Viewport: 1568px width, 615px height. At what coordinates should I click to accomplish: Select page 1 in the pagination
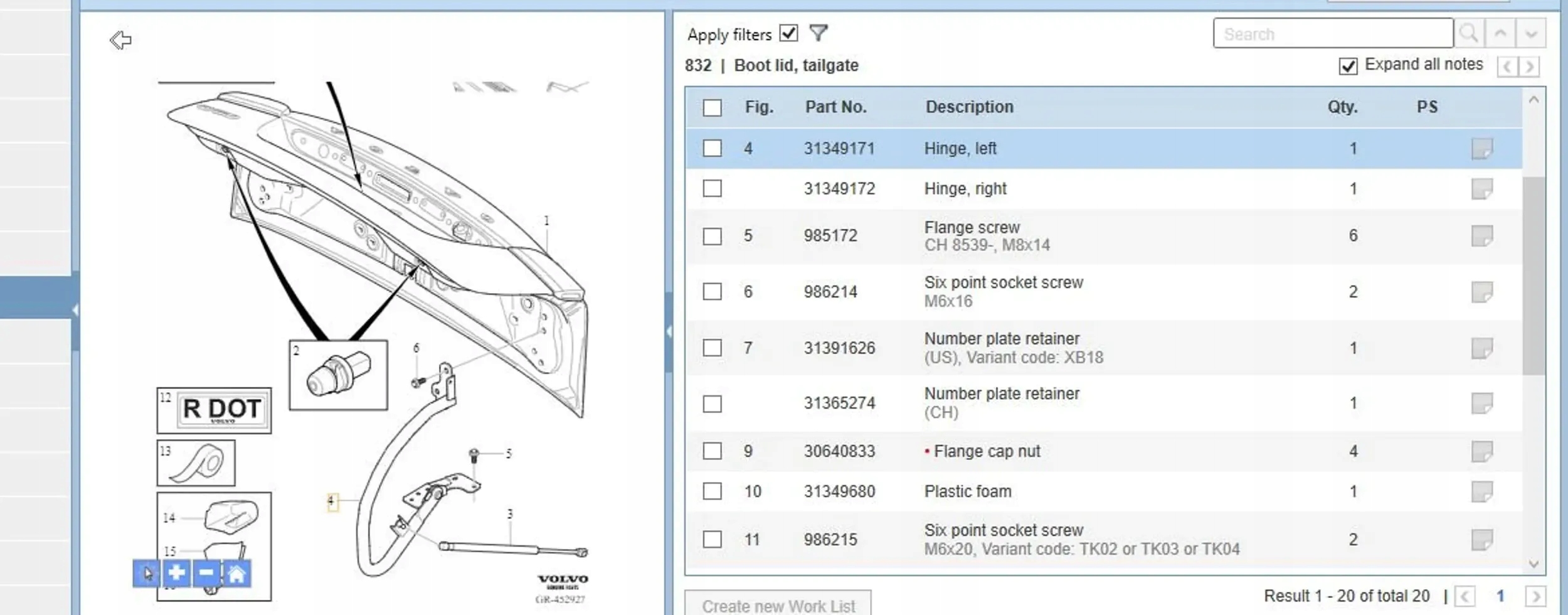coord(1500,596)
